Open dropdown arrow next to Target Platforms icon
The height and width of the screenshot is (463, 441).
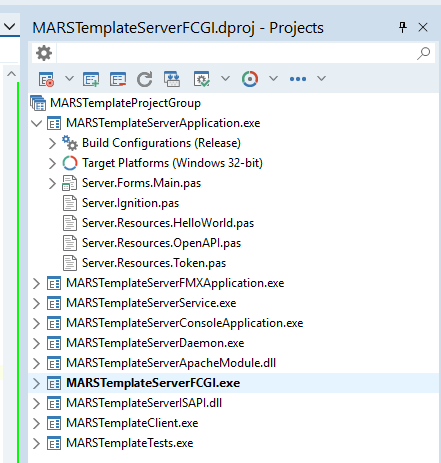tap(273, 79)
